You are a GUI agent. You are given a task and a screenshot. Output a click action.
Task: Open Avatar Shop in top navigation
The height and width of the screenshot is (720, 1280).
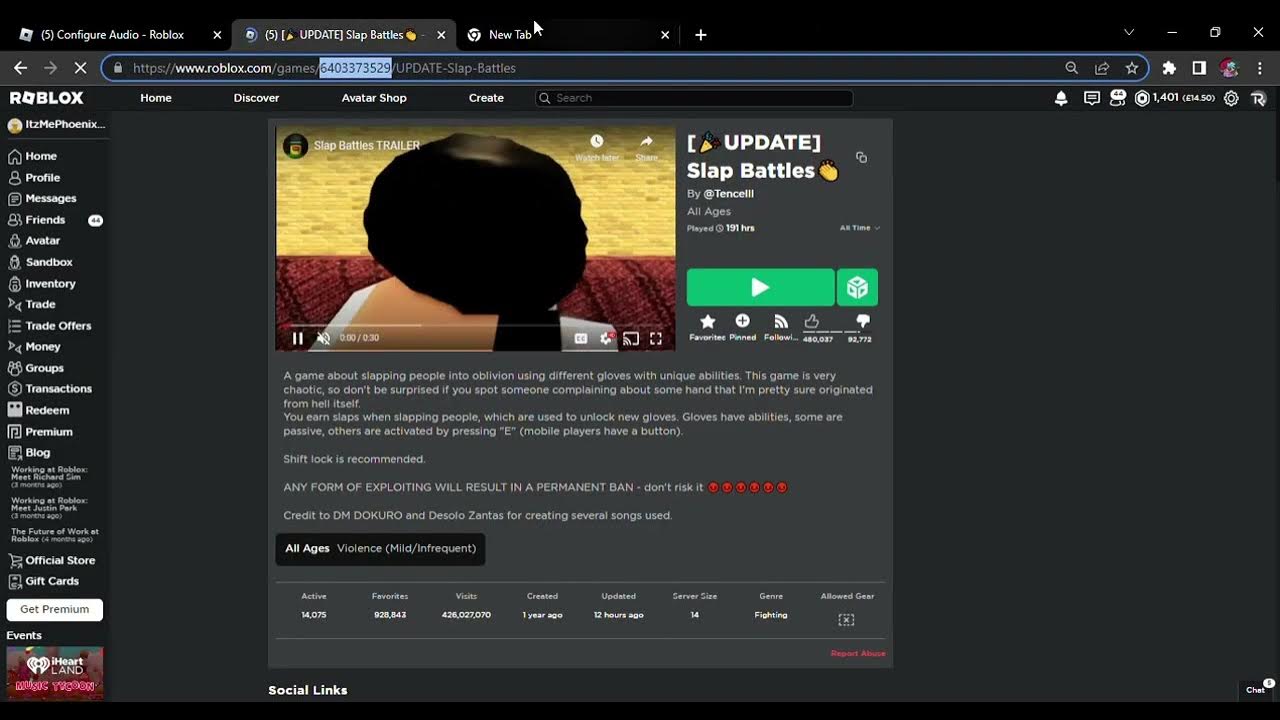[374, 98]
